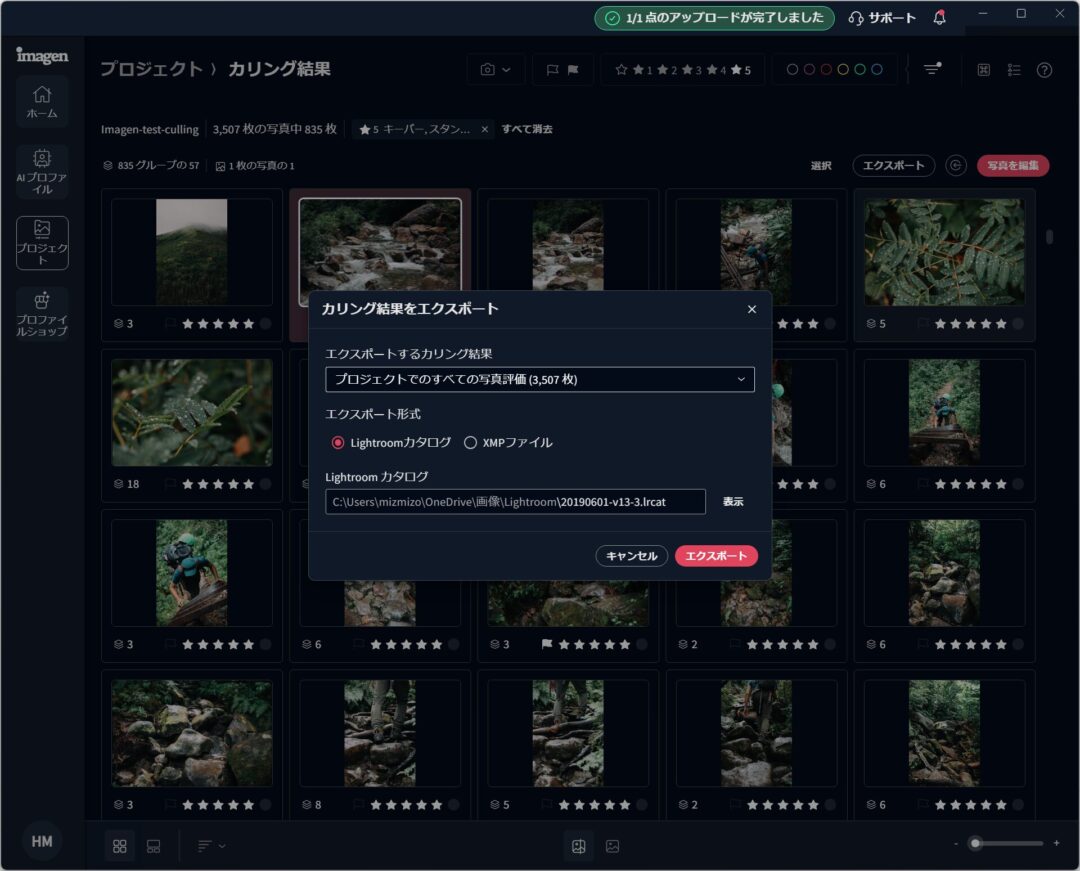This screenshot has height=871, width=1080.
Task: Close the export culling results dialog
Action: click(x=752, y=309)
